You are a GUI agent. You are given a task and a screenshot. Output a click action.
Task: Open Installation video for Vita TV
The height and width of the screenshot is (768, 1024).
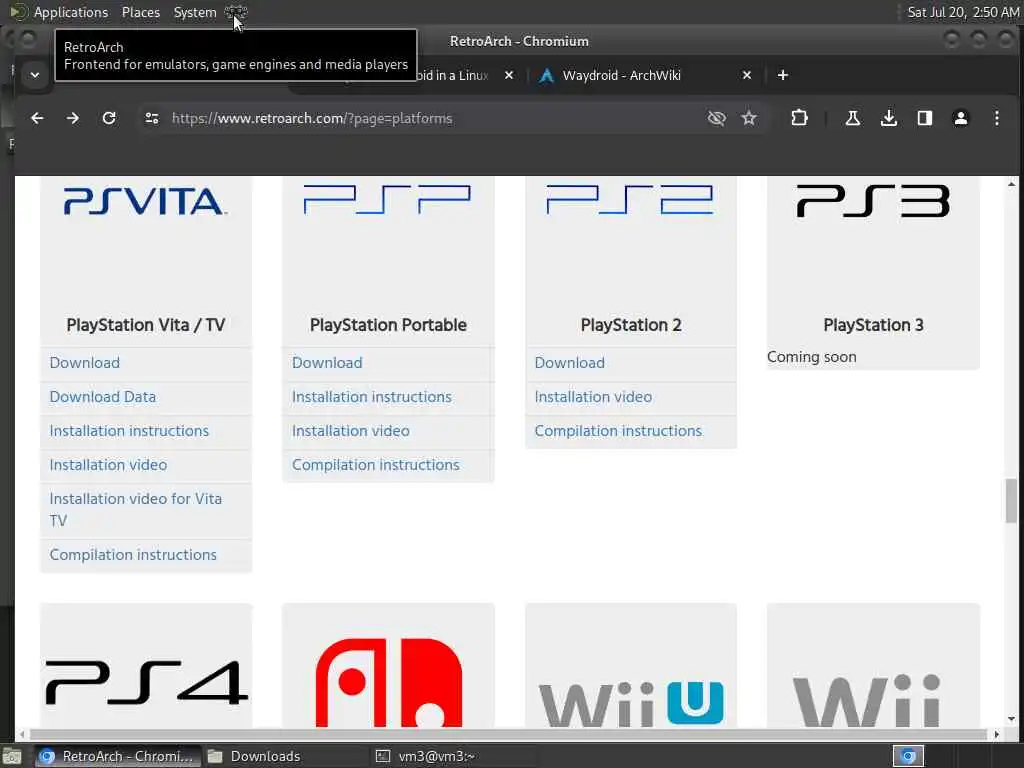point(136,509)
